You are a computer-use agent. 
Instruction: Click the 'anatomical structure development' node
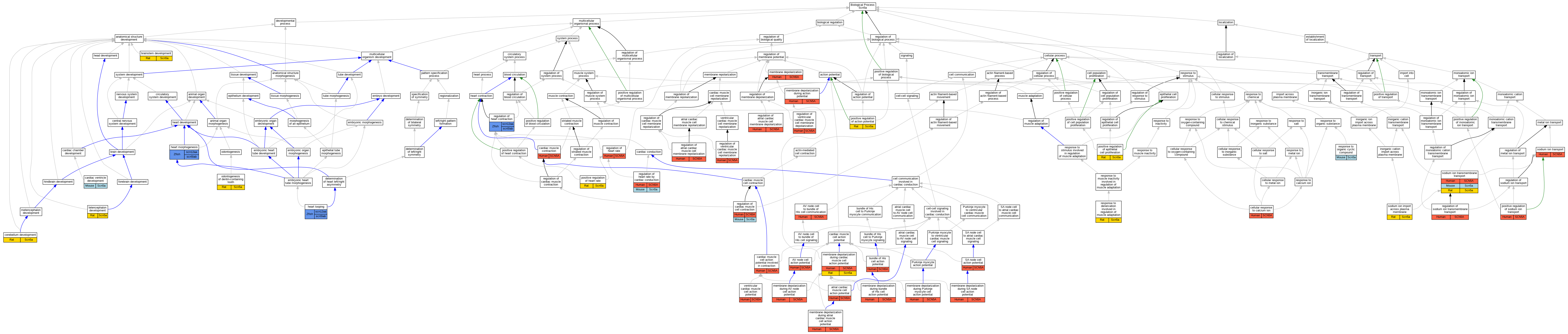[x=129, y=38]
